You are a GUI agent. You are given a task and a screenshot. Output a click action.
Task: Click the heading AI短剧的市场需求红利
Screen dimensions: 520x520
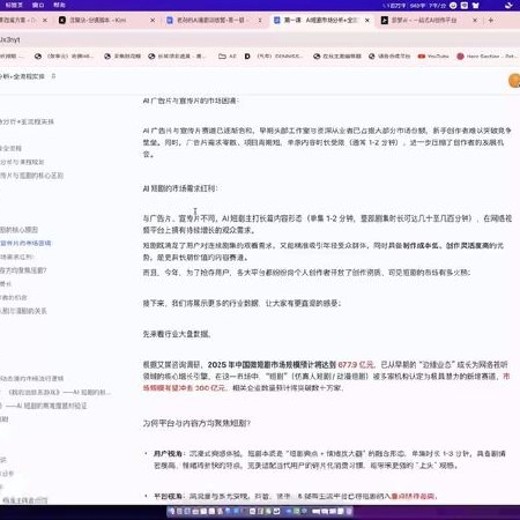pos(180,188)
